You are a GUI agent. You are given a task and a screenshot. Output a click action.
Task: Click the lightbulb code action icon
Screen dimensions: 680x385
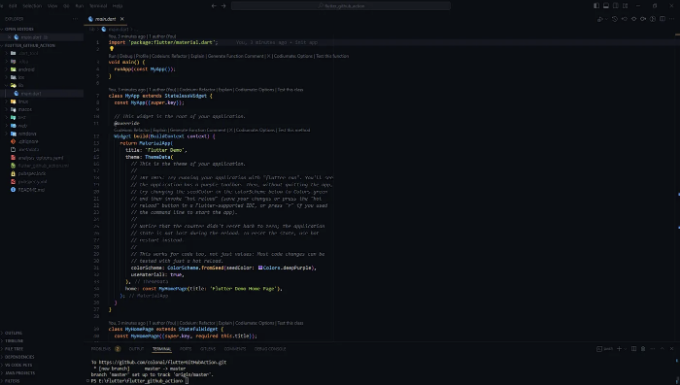111,49
